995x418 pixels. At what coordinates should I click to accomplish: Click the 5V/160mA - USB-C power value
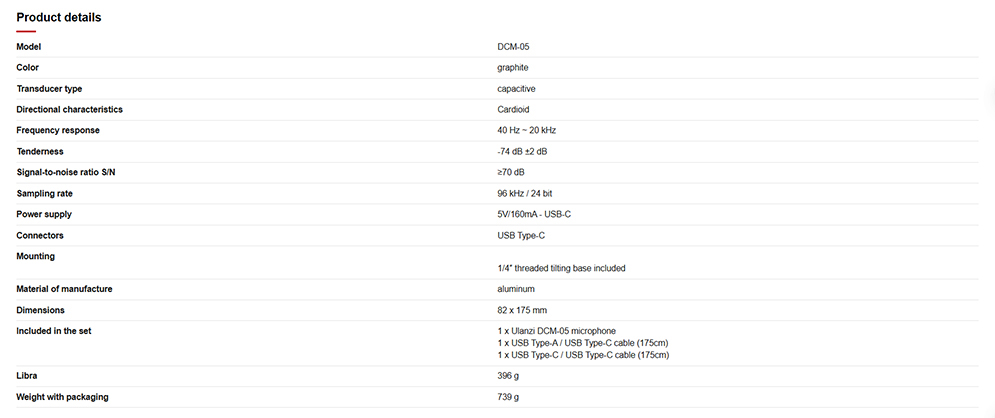click(535, 214)
